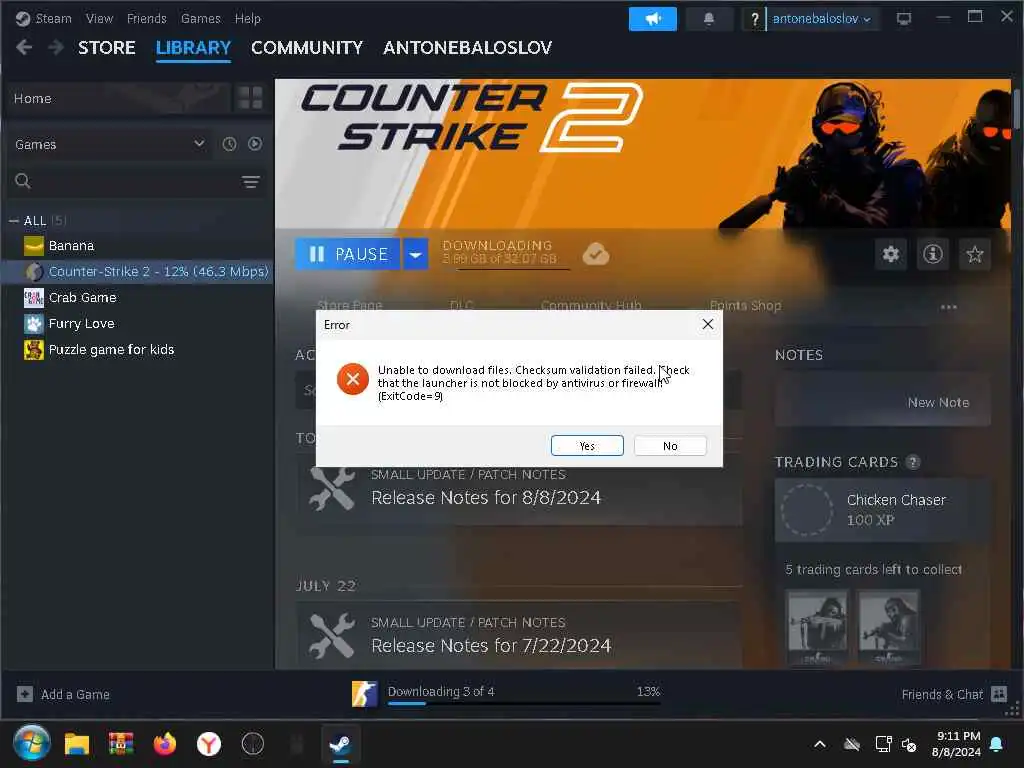Screen dimensions: 1024x768
Task: Add Counter-Strike 2 to favorites star
Action: click(x=974, y=253)
